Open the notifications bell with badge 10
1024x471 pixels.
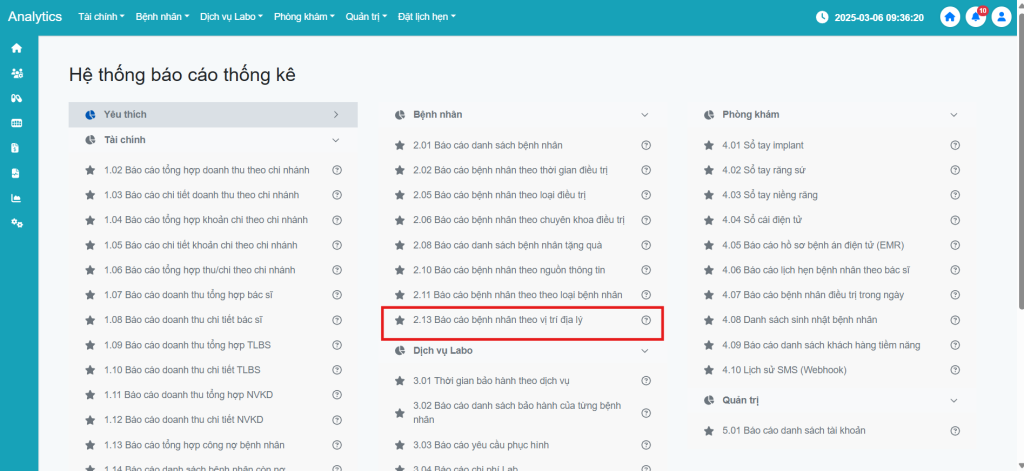point(975,17)
